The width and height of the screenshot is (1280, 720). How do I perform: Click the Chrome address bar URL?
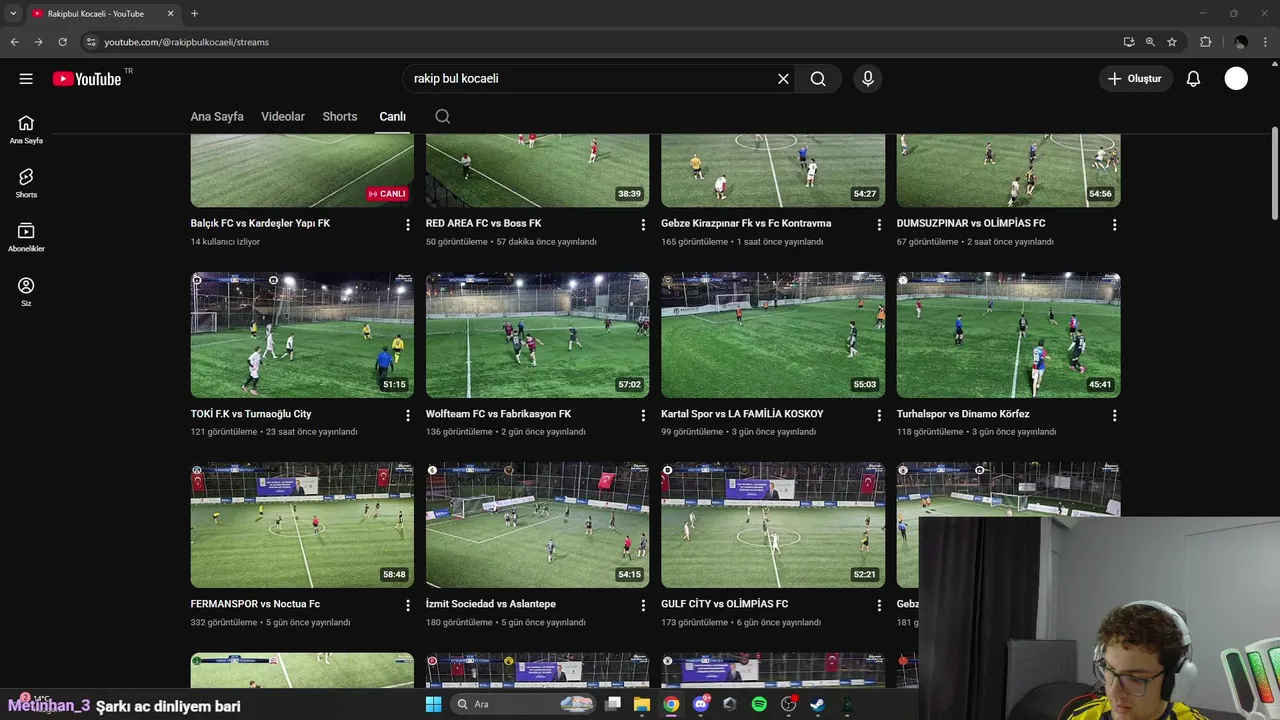click(x=186, y=42)
